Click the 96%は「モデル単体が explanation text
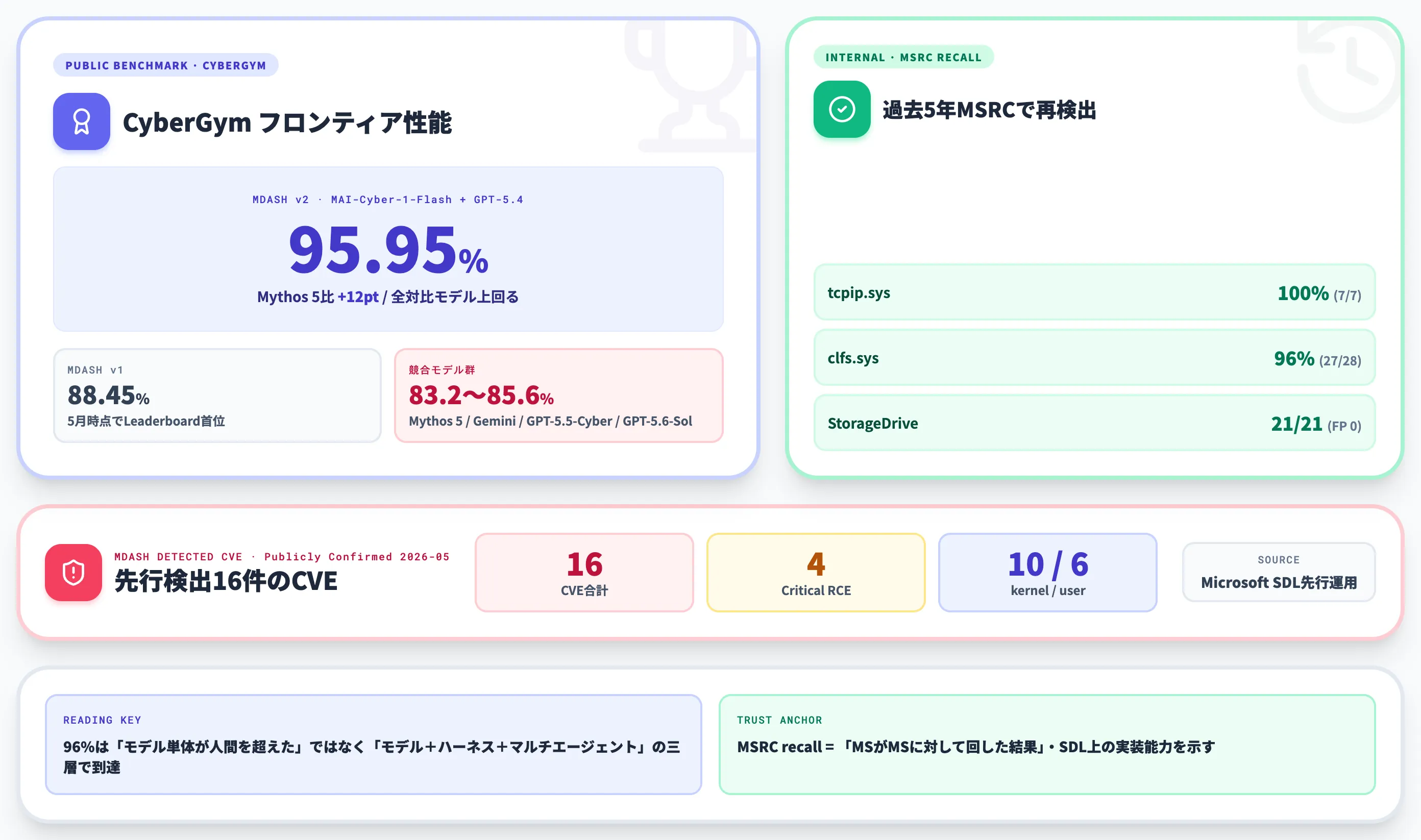The width and height of the screenshot is (1421, 840). (372, 757)
